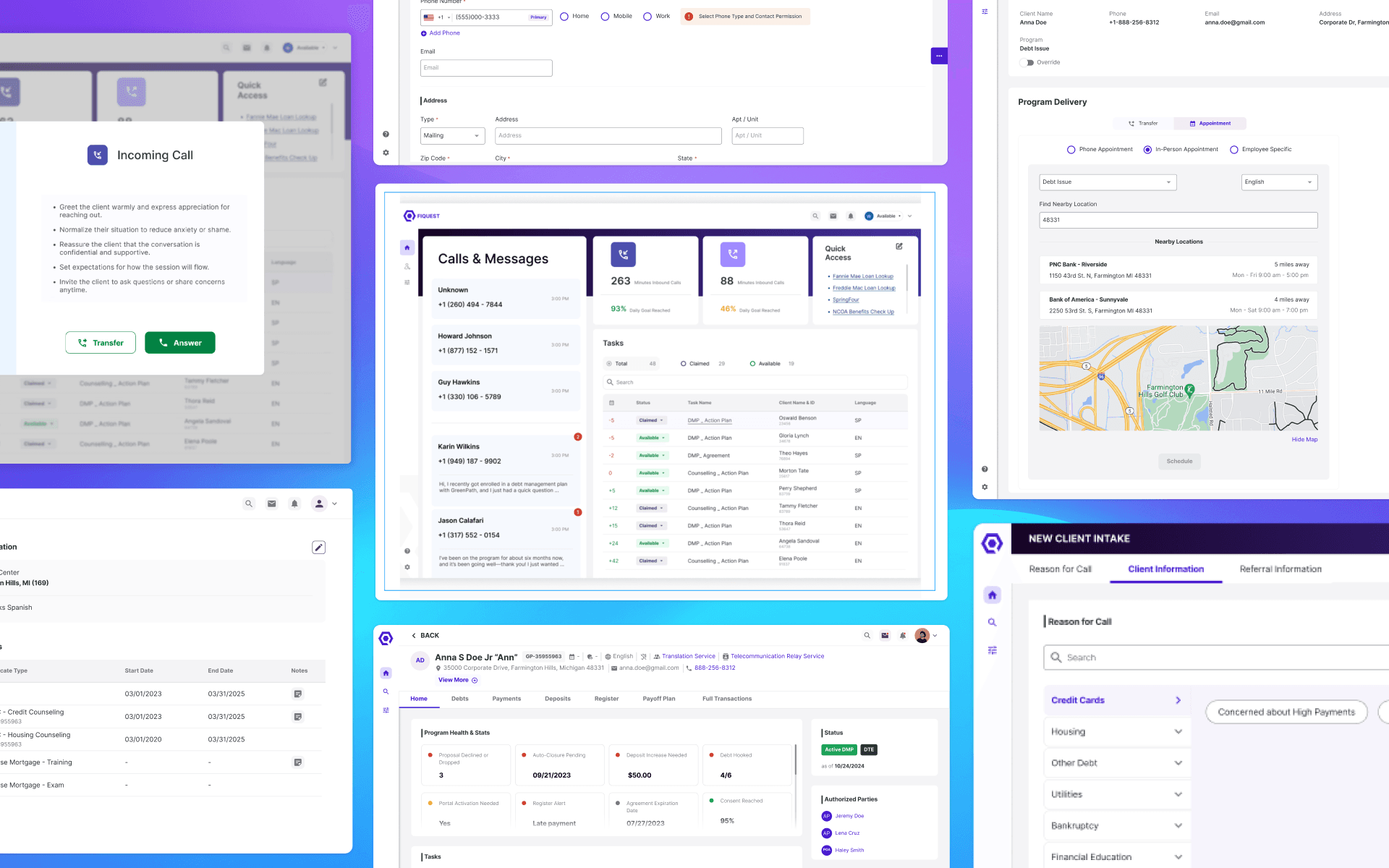Switch to the Payoff Plan tab
The width and height of the screenshot is (1389, 868).
pos(658,699)
